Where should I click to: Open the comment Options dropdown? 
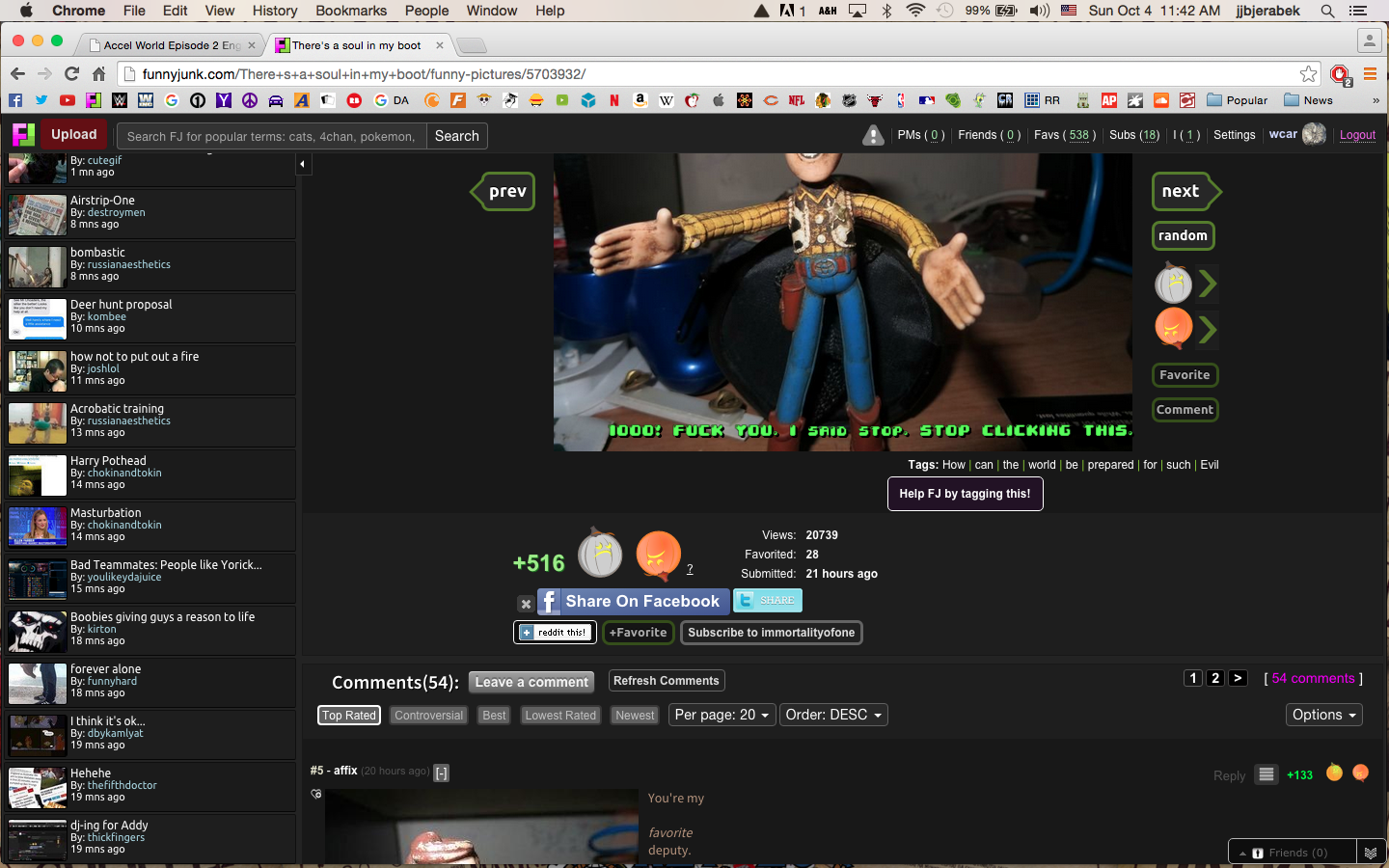click(x=1323, y=715)
